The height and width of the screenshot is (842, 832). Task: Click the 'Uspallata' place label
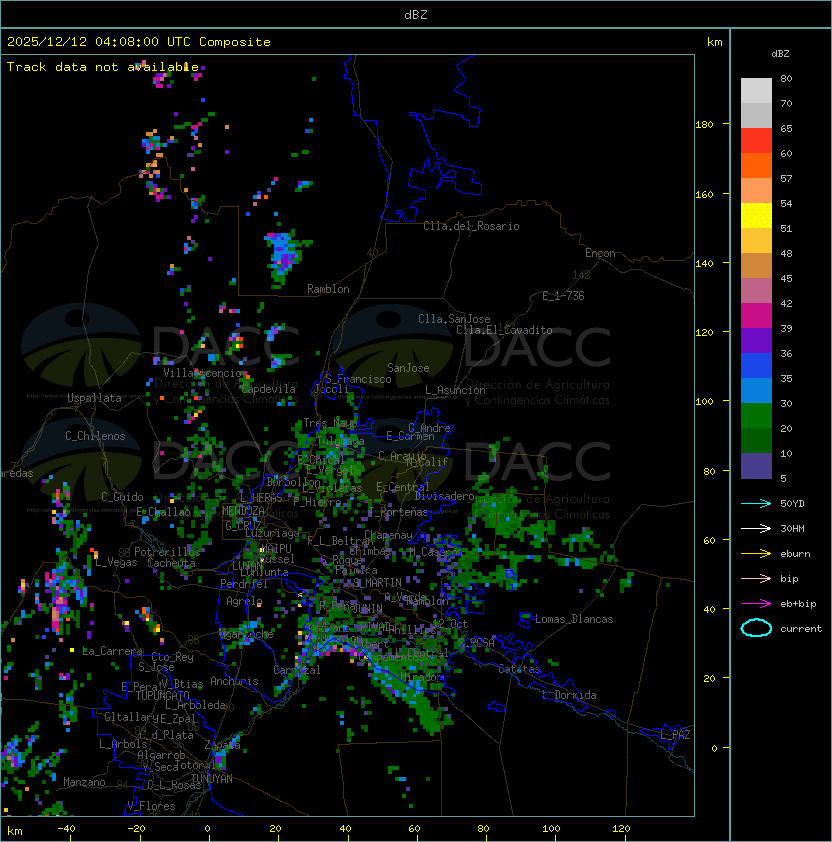click(x=94, y=398)
